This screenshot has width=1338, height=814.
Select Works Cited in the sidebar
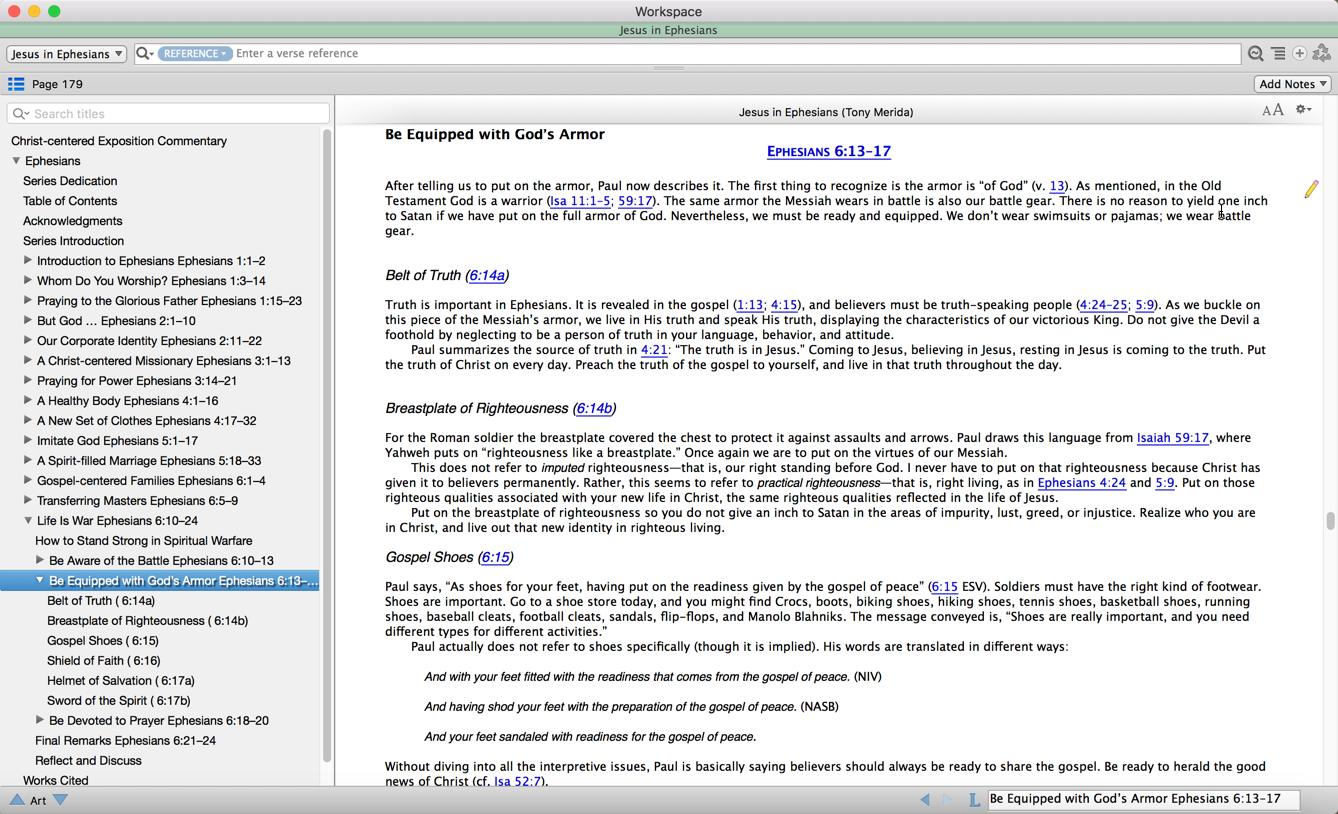56,781
